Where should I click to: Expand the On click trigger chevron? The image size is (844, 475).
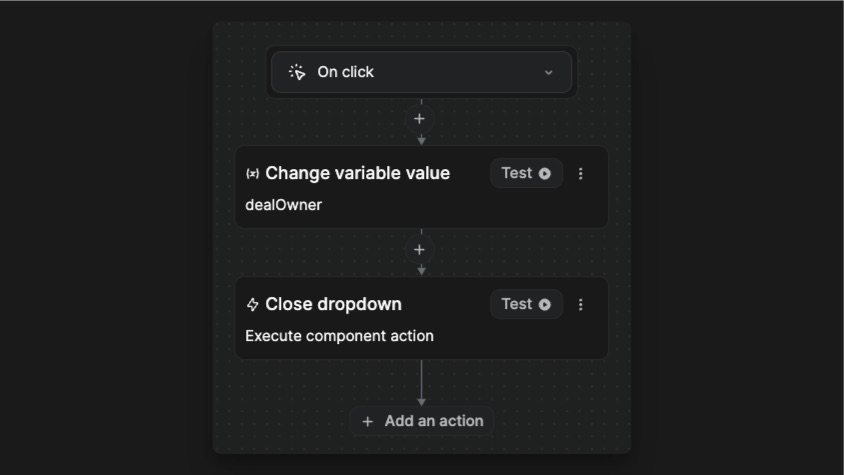[548, 72]
